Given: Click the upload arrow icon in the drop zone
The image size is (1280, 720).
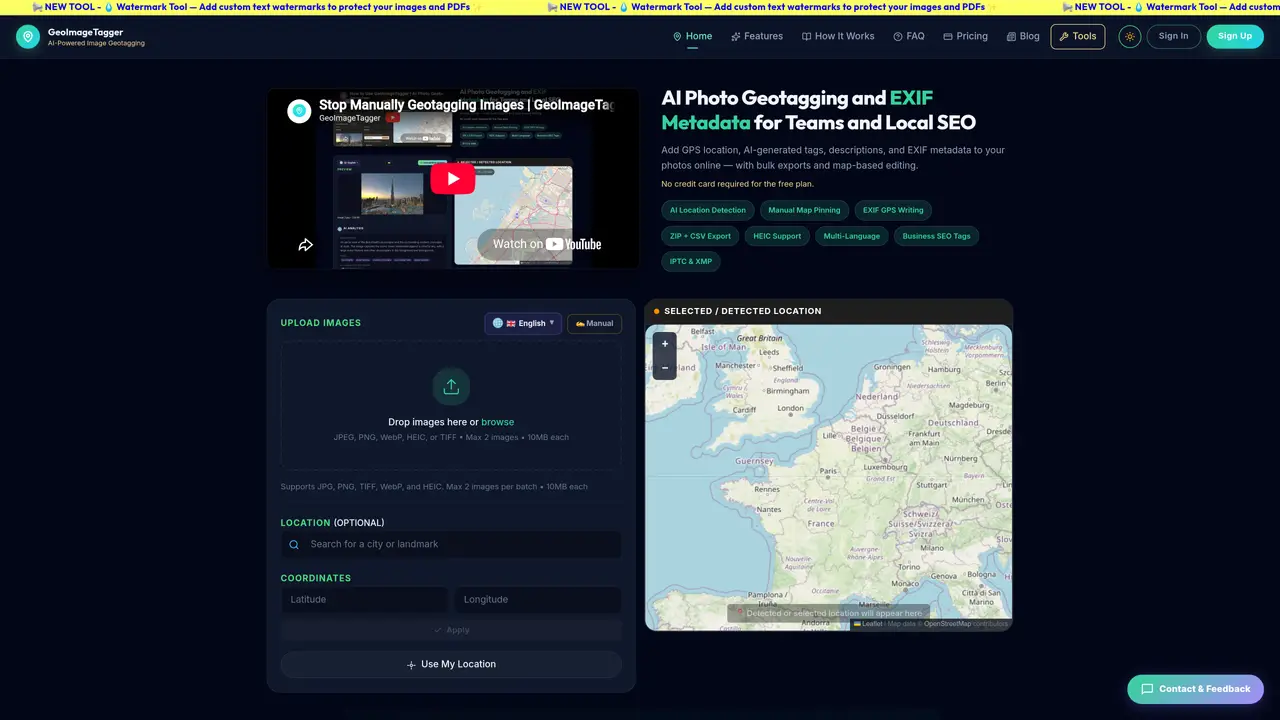Looking at the screenshot, I should point(451,386).
